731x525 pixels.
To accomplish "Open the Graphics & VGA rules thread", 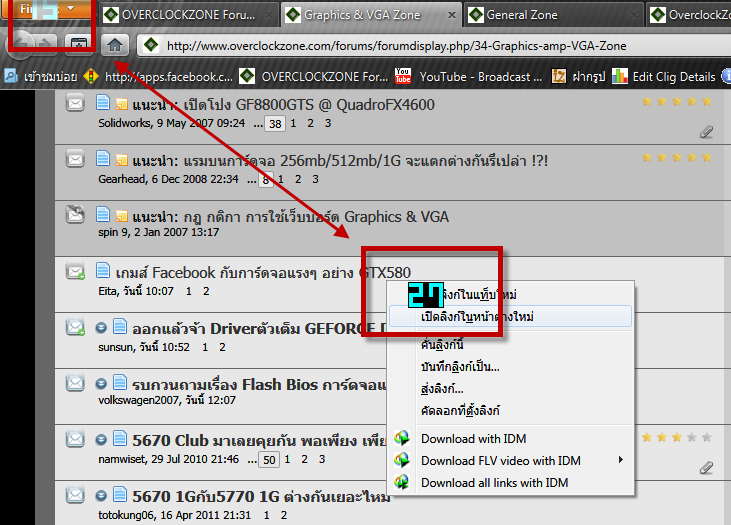I will pos(316,217).
